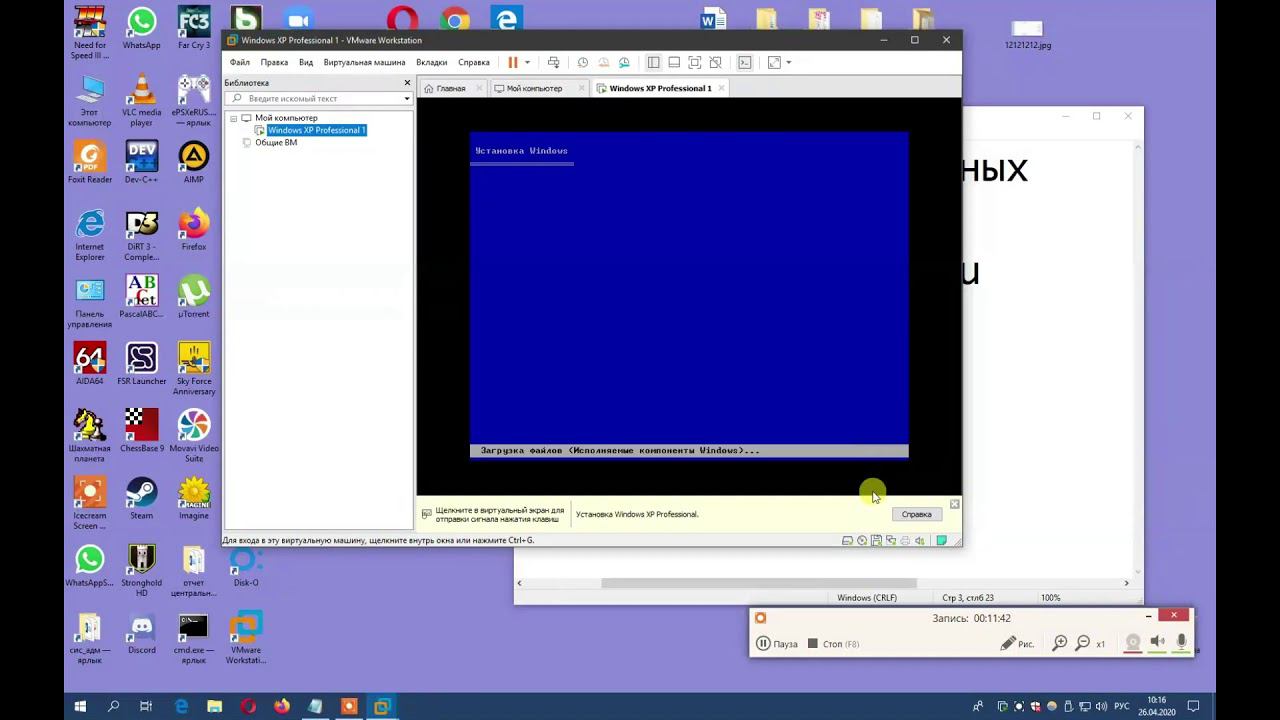Focus the library search text field
Screen dimensions: 1280x720
coord(316,98)
